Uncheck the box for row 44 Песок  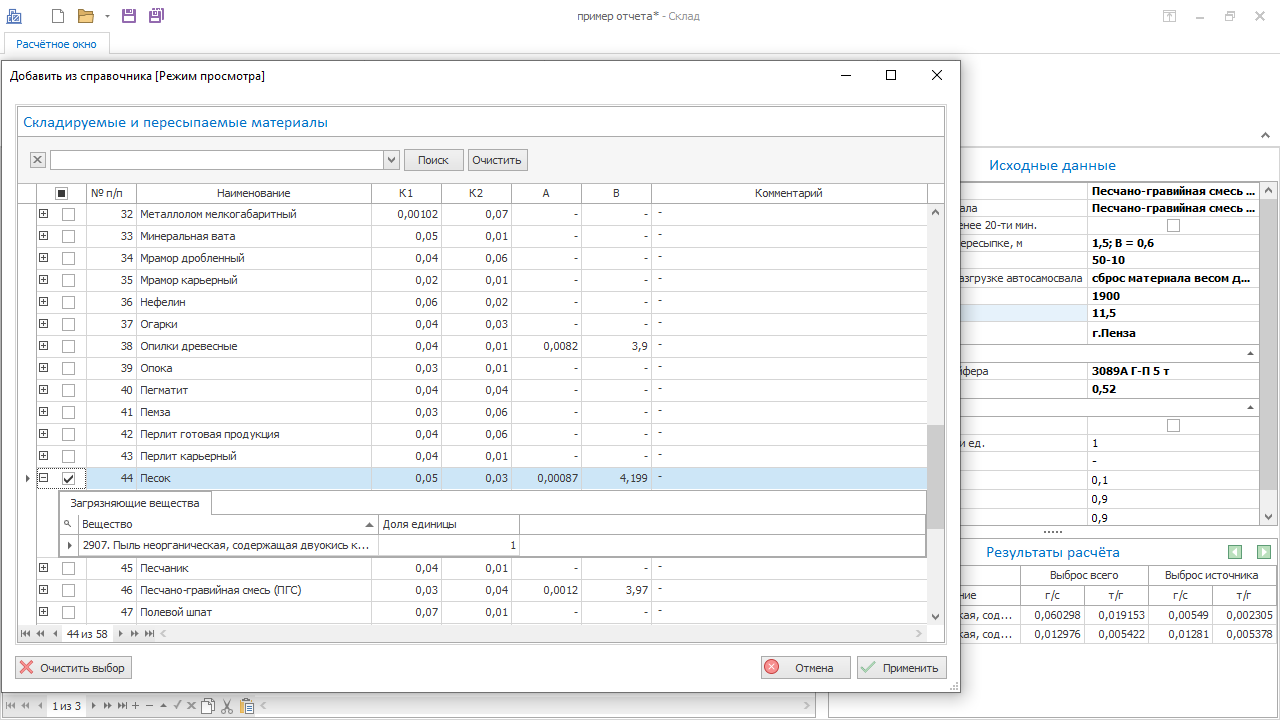(68, 479)
